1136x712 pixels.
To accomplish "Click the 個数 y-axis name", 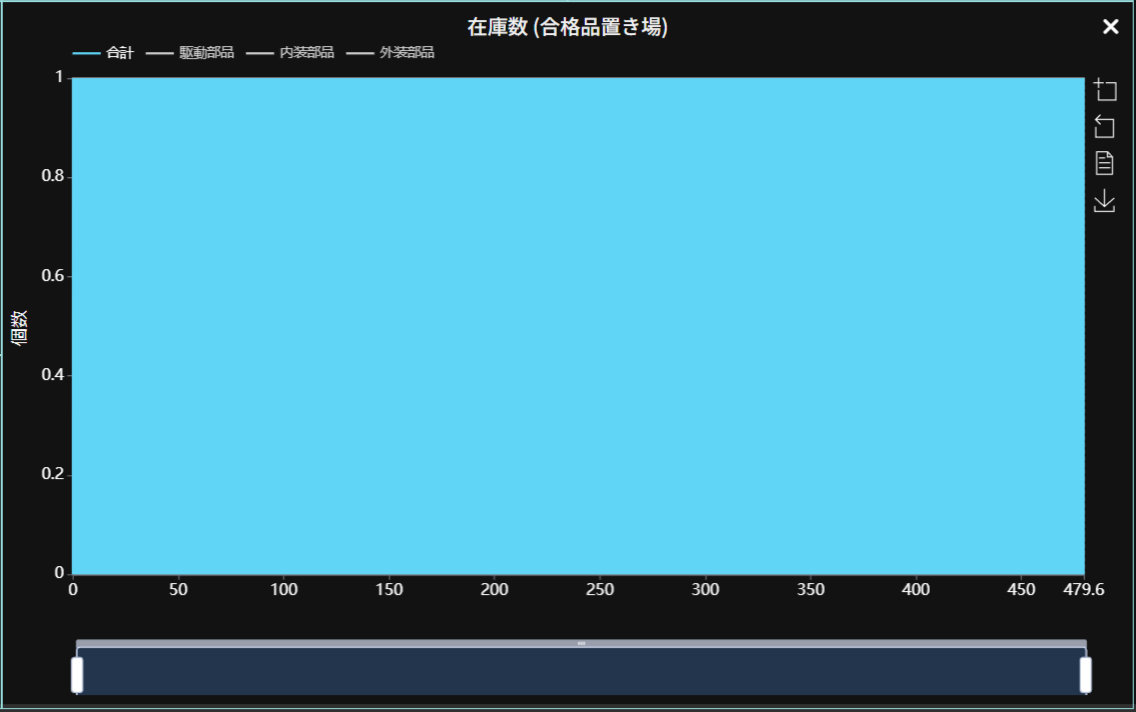I will click(19, 327).
